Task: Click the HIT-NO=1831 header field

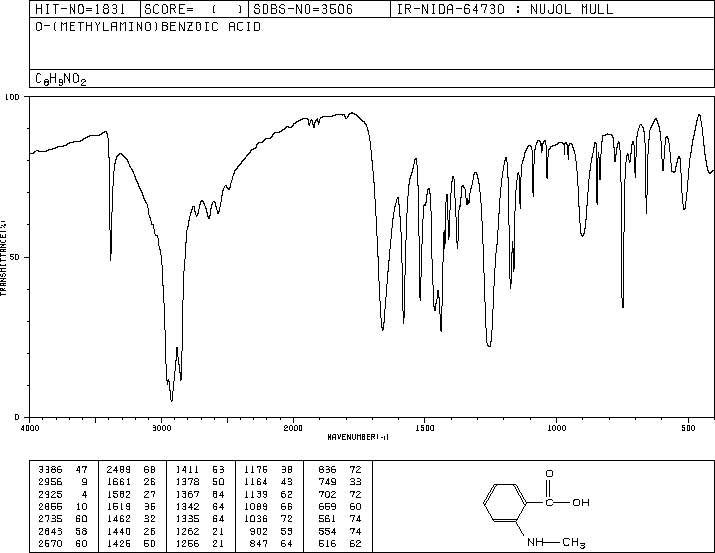Action: click(x=85, y=9)
